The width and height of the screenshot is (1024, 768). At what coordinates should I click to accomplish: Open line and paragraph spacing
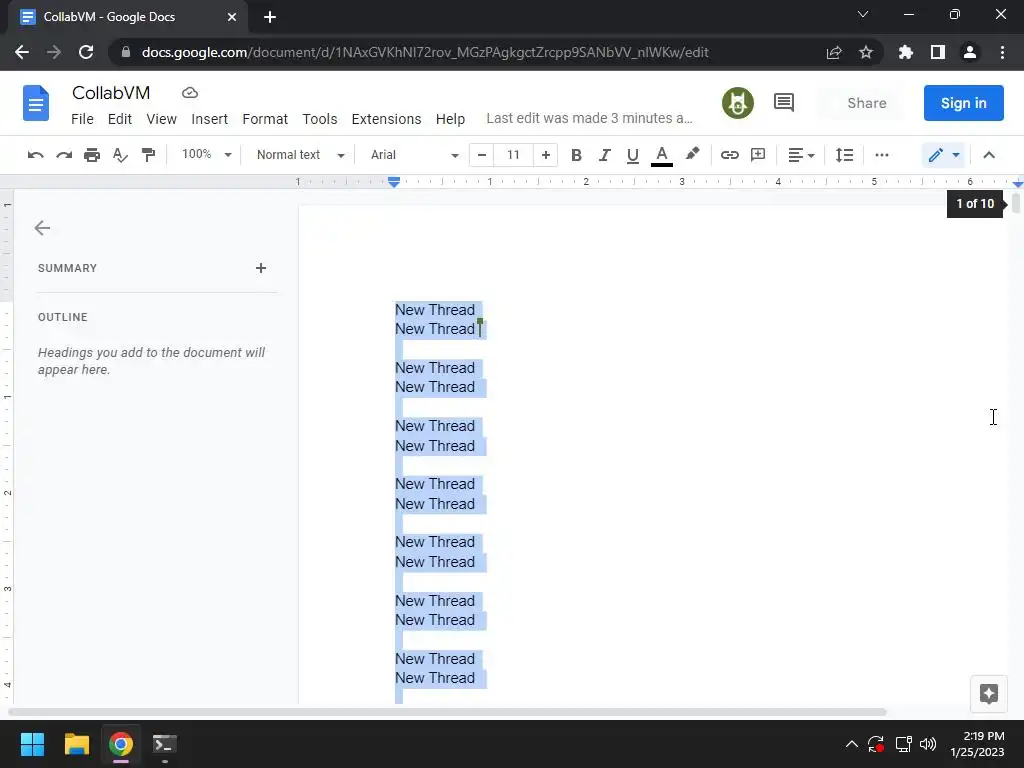[844, 155]
